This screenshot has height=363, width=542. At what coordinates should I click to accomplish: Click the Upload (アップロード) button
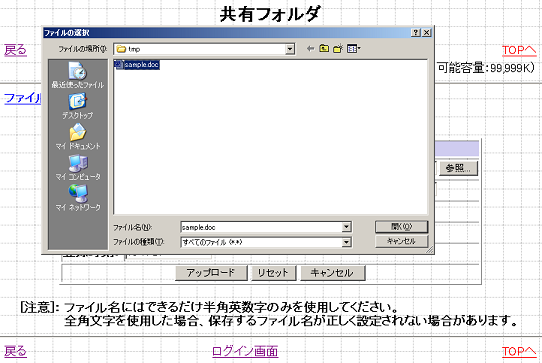click(x=211, y=272)
